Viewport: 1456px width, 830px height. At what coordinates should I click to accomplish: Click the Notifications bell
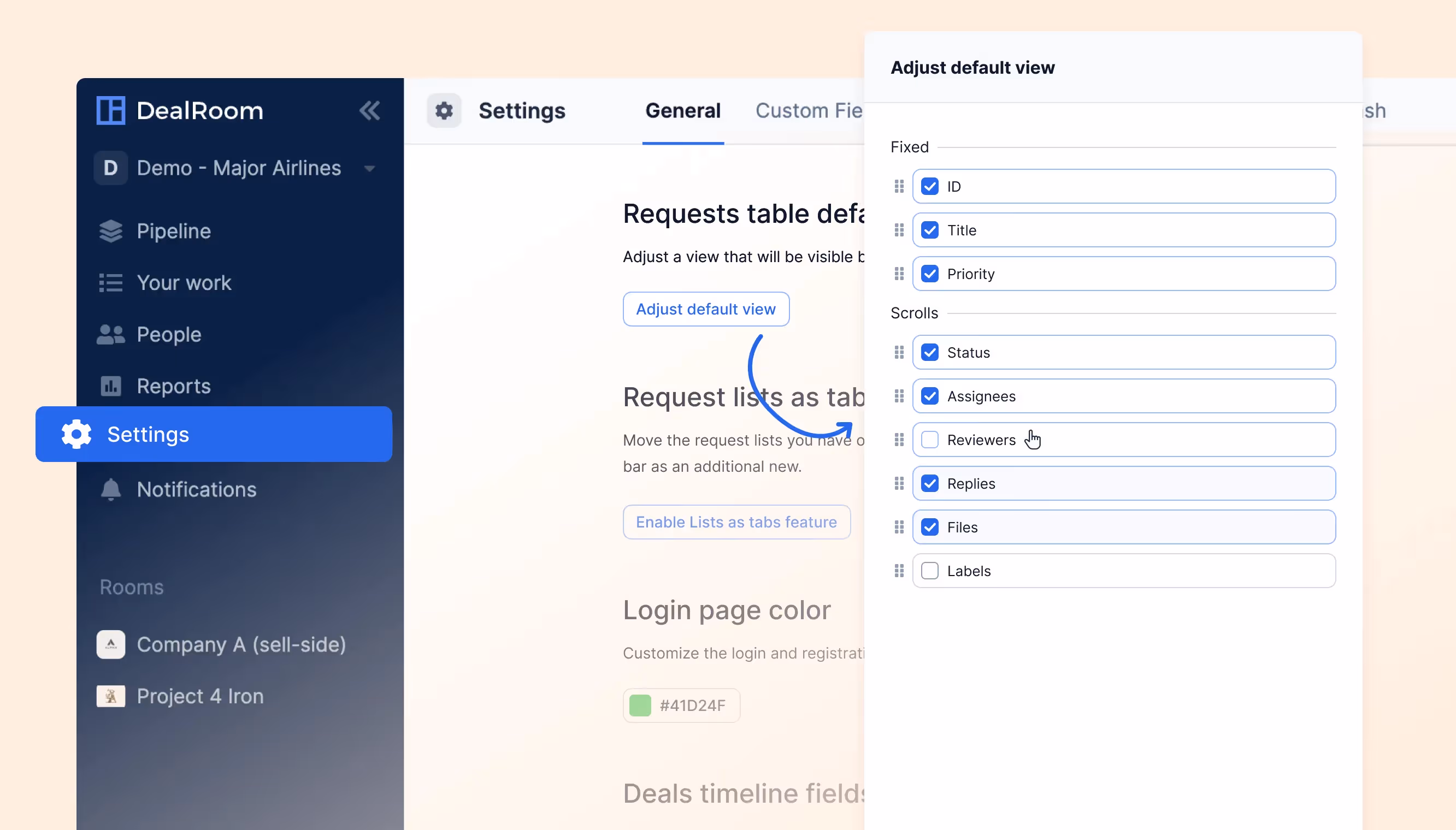coord(110,489)
